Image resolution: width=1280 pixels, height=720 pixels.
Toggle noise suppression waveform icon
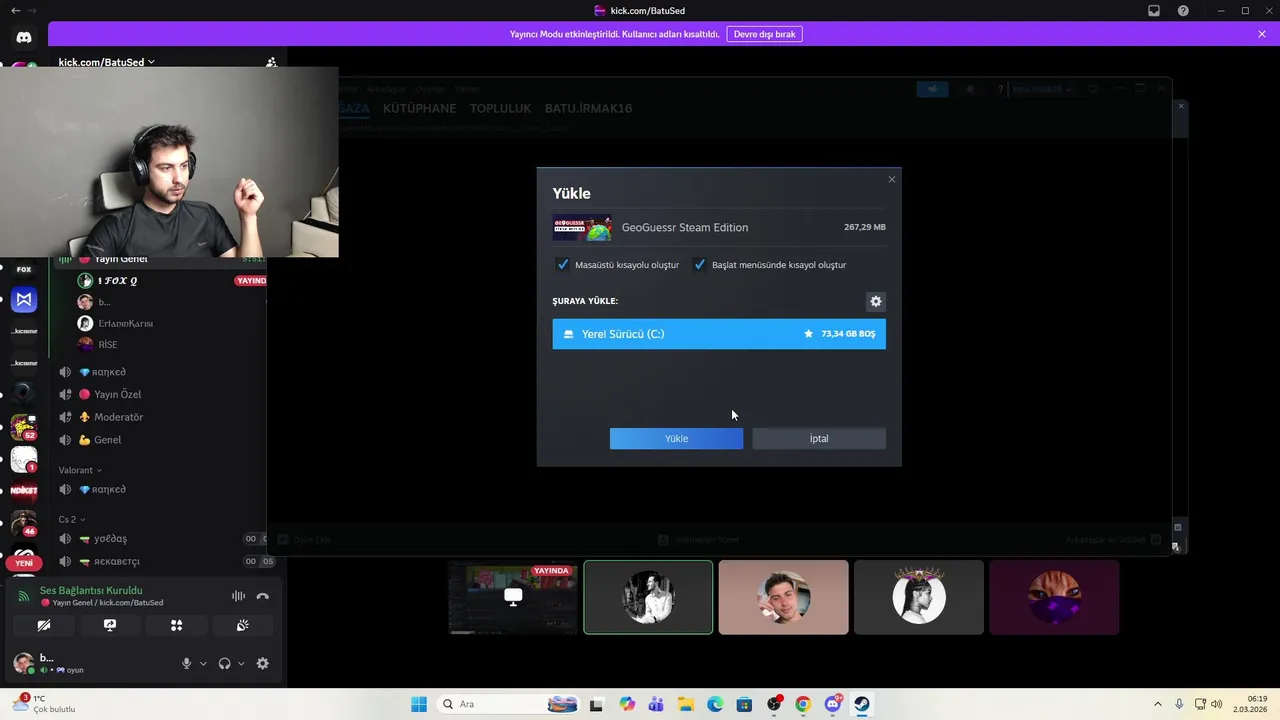(x=238, y=596)
